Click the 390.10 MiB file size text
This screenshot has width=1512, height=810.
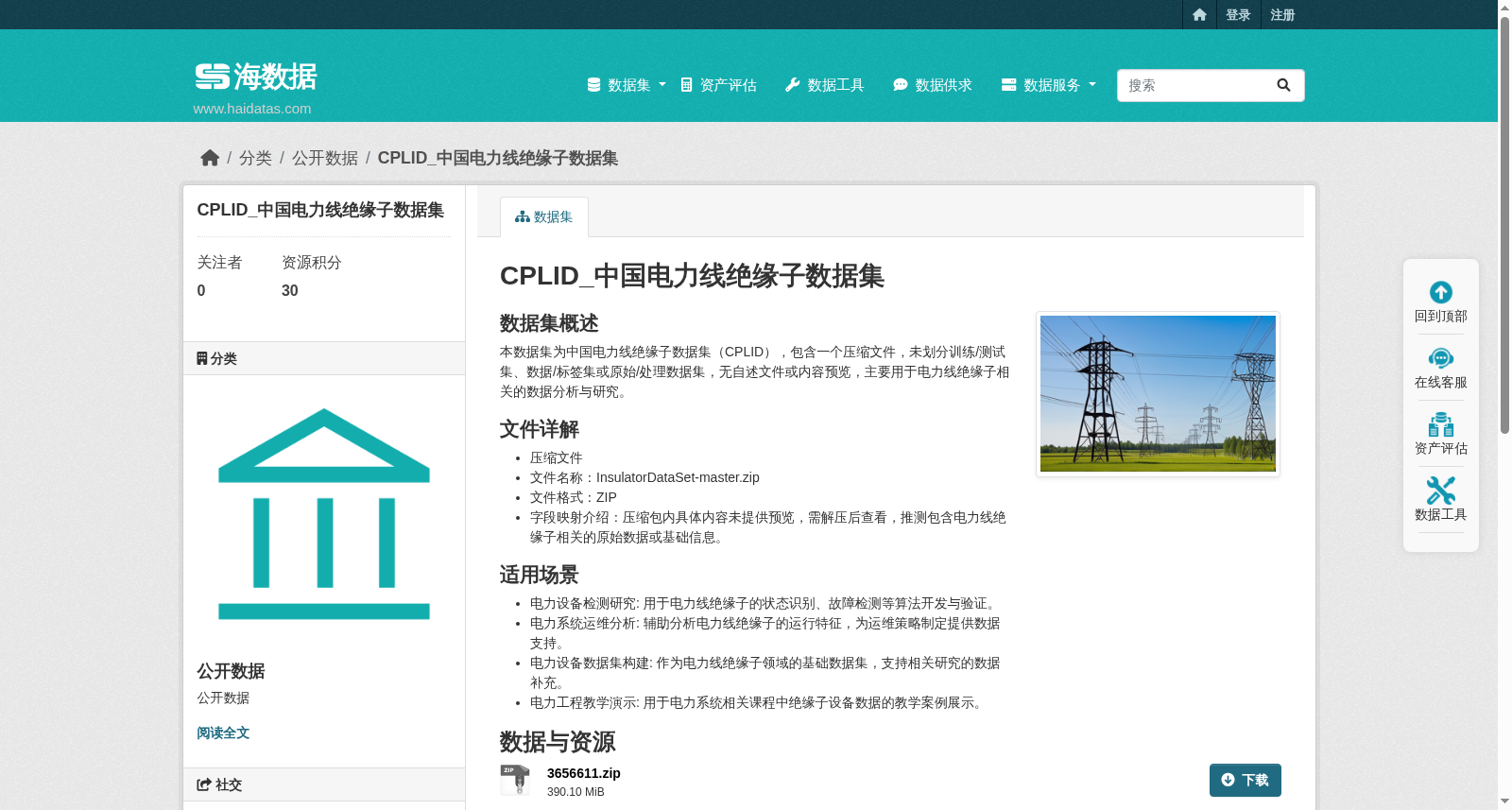click(576, 792)
